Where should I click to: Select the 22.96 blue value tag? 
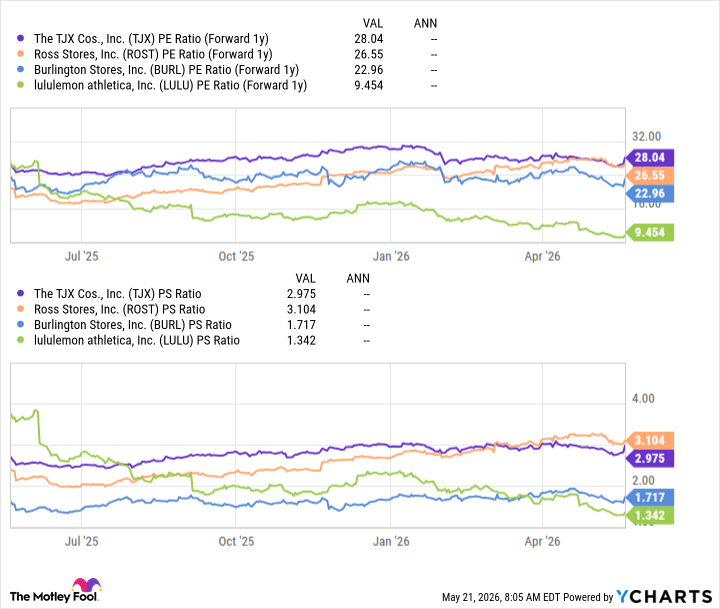(649, 193)
